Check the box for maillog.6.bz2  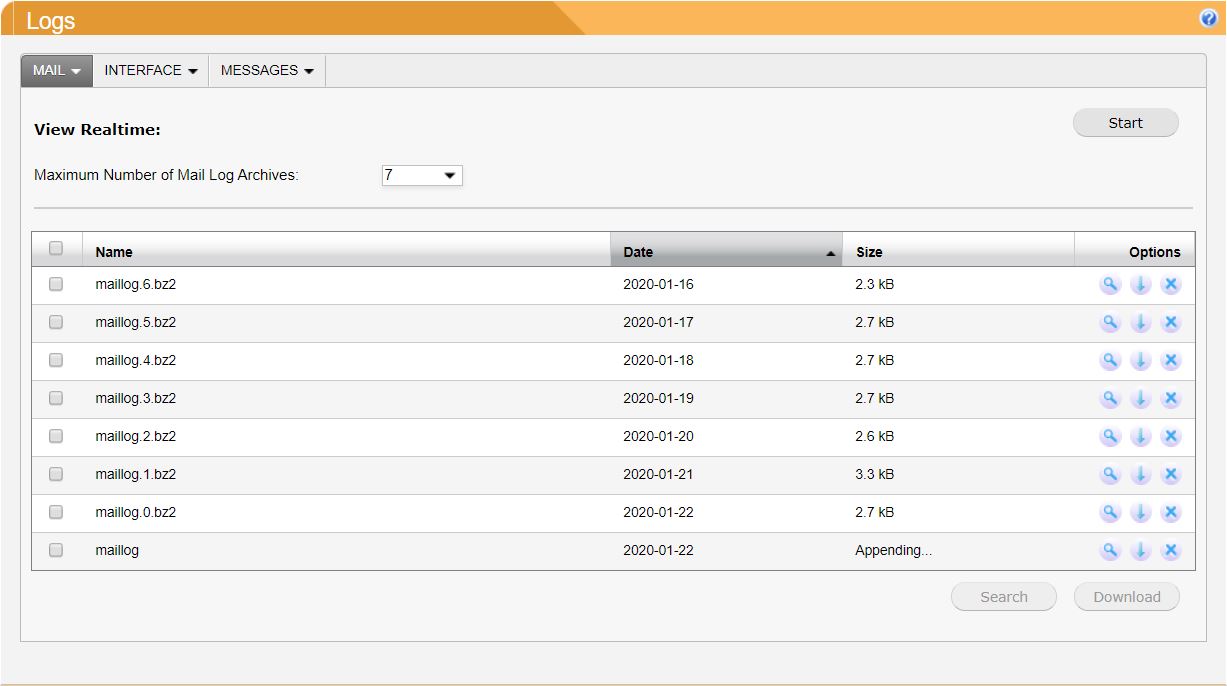[x=56, y=284]
